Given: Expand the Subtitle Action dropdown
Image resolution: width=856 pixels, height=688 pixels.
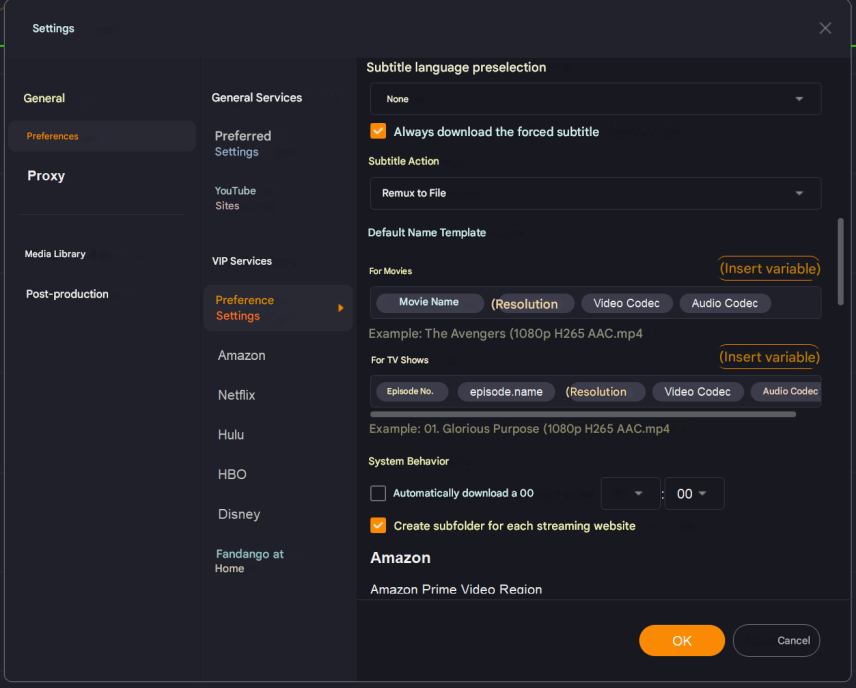Looking at the screenshot, I should pyautogui.click(x=595, y=193).
